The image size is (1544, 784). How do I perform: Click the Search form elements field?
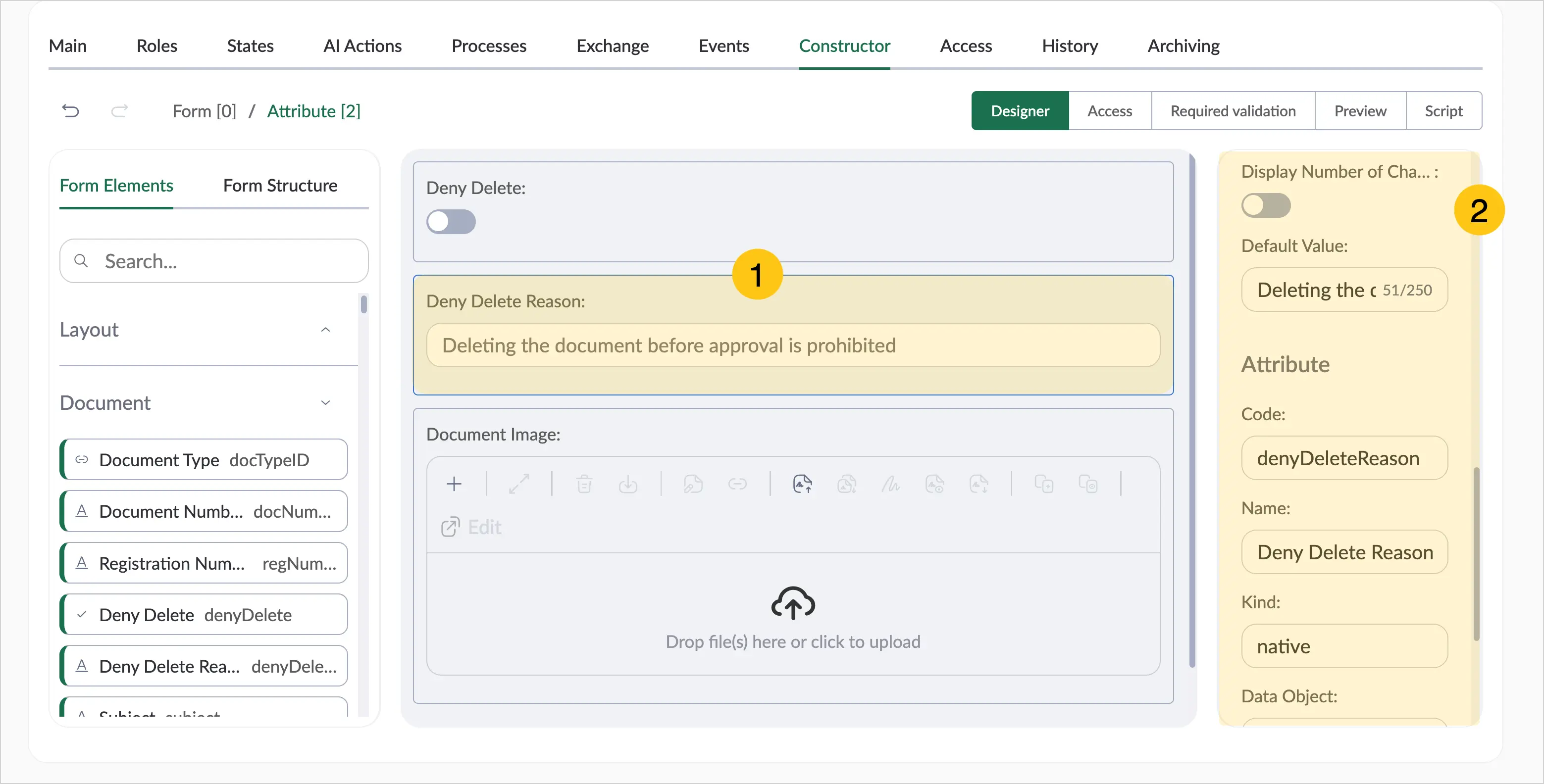[x=214, y=260]
